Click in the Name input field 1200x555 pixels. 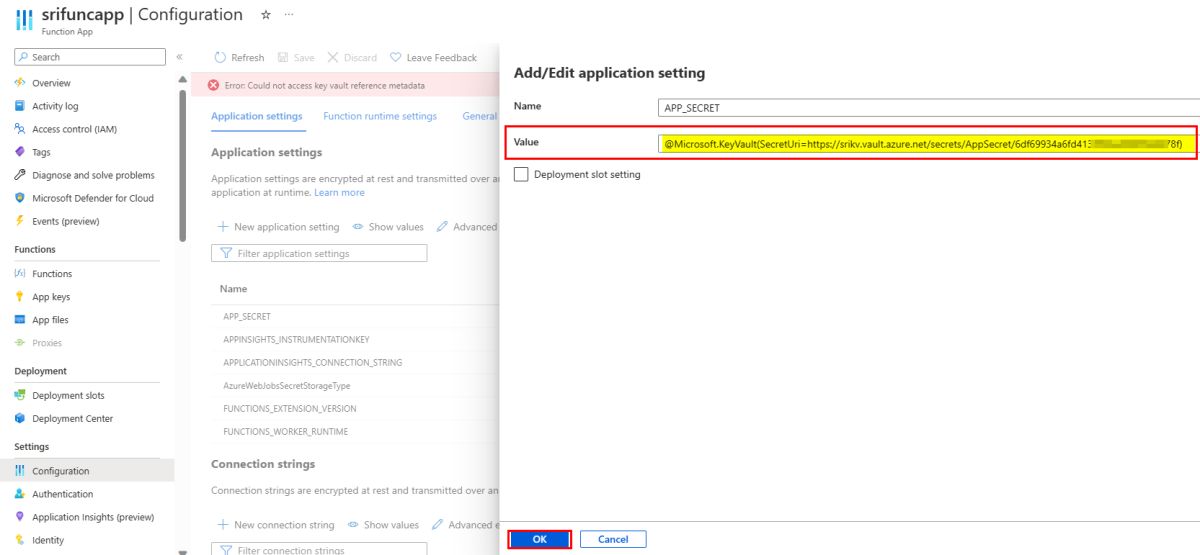click(929, 107)
